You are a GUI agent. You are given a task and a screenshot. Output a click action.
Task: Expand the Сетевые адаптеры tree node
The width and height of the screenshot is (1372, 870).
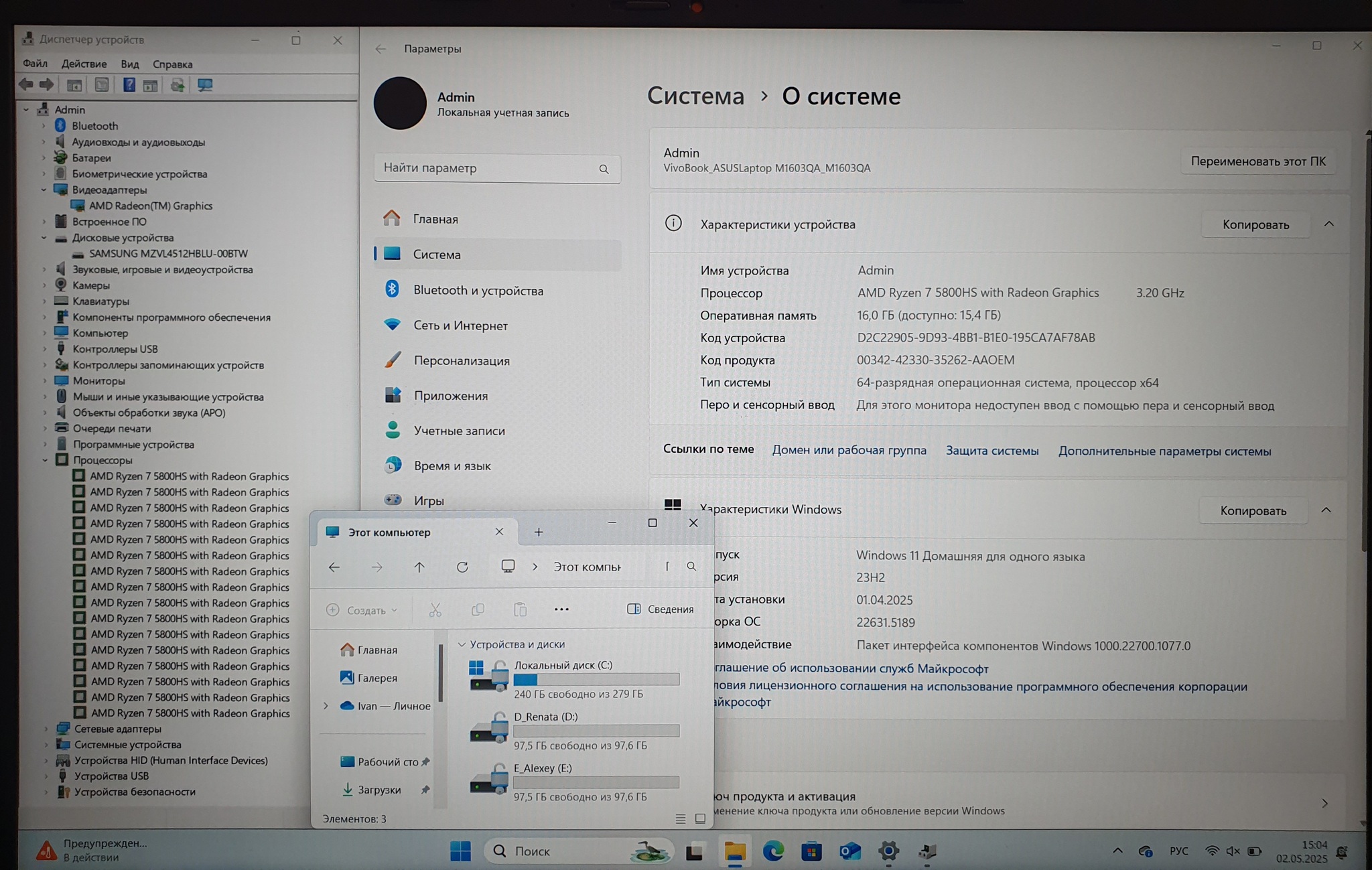tap(46, 729)
